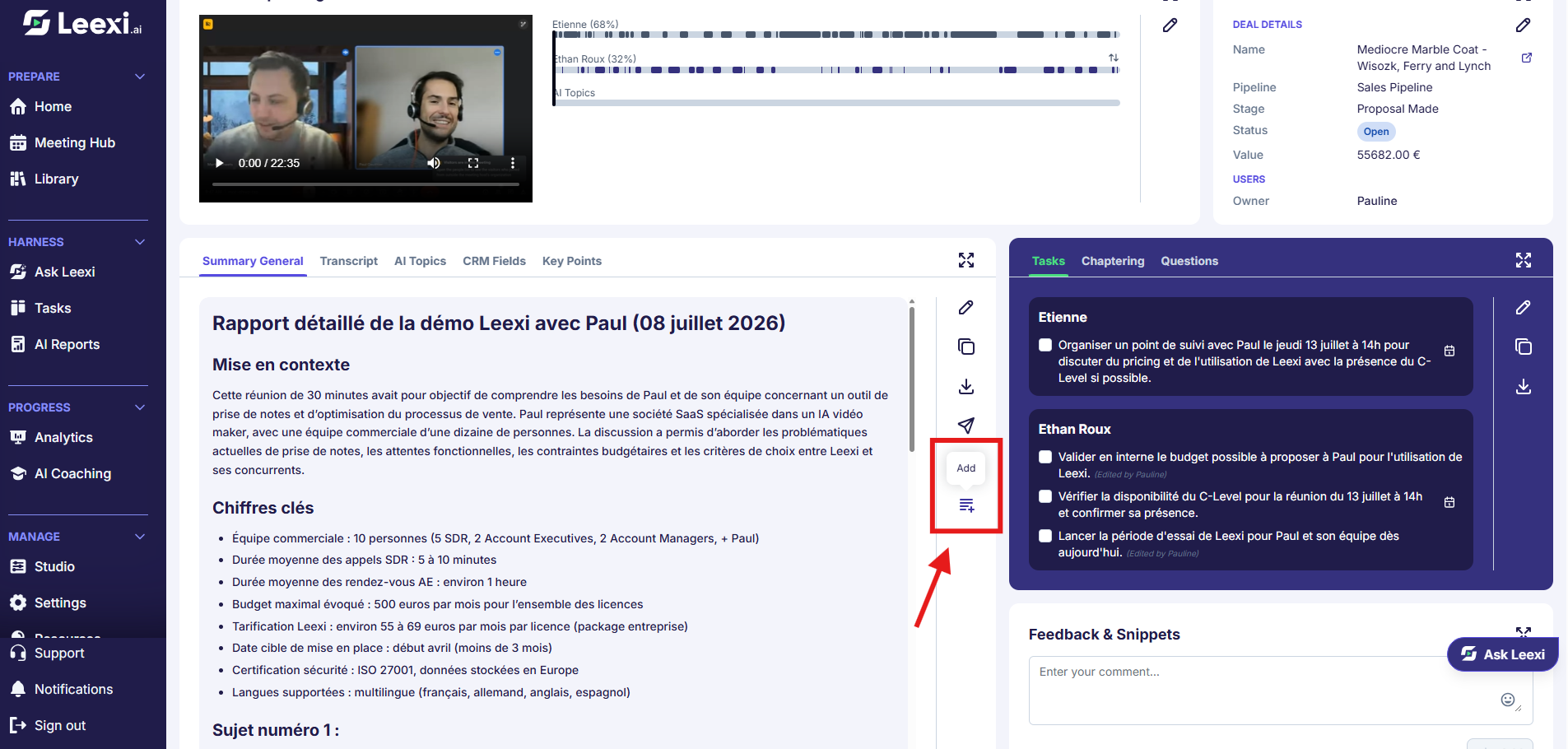This screenshot has height=749, width=1568.
Task: Open calendar icon for C-Level availability task
Action: 1449,502
